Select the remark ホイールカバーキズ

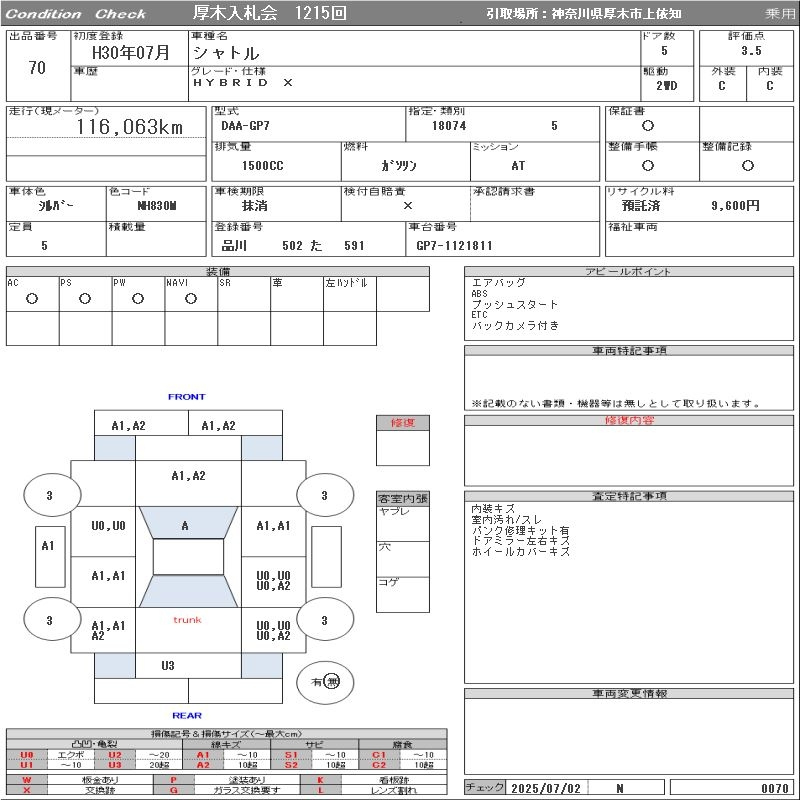(x=520, y=552)
